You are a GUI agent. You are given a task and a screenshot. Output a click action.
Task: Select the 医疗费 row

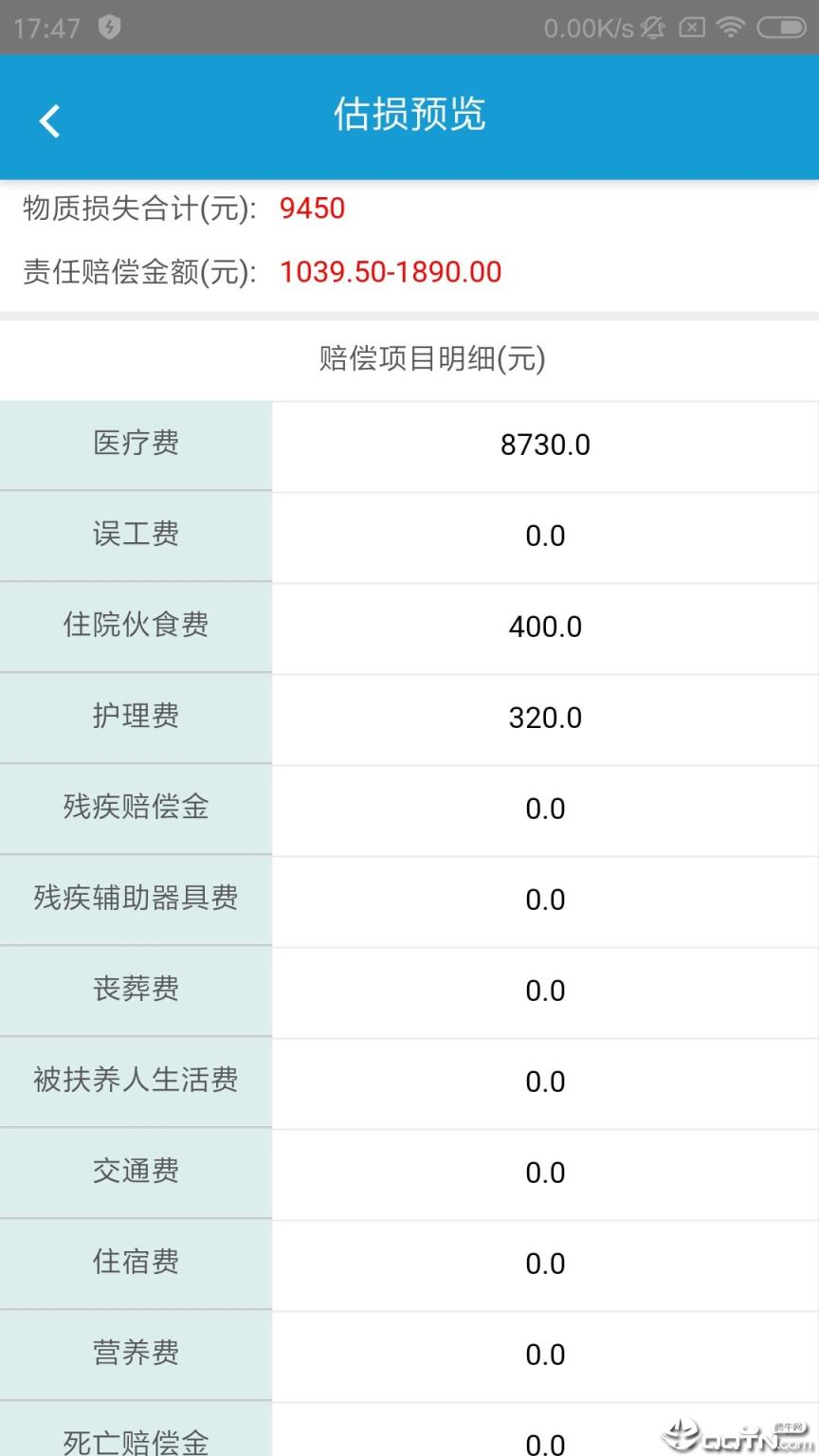pos(136,444)
